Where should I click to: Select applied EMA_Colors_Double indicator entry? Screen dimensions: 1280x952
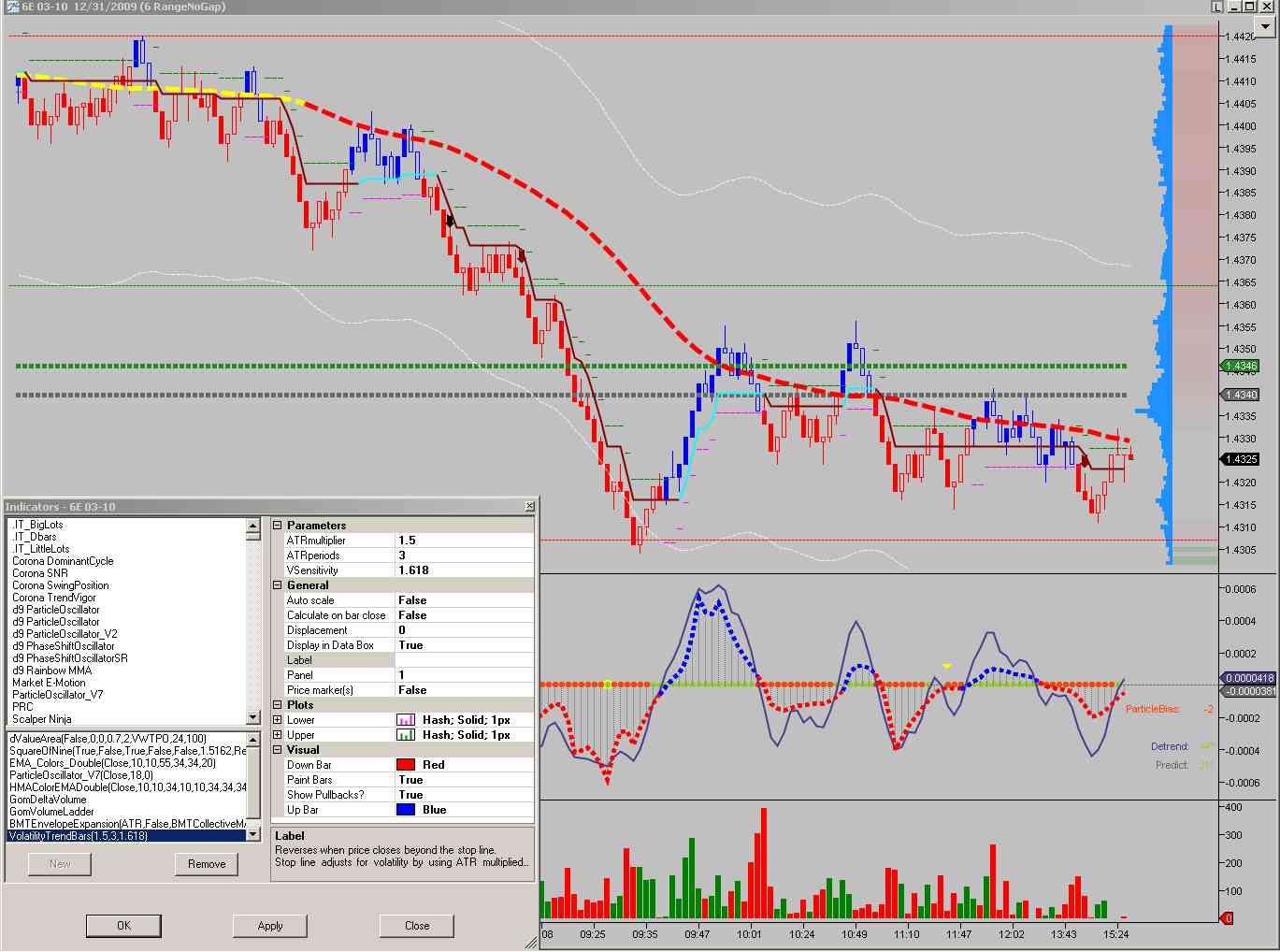pos(126,763)
